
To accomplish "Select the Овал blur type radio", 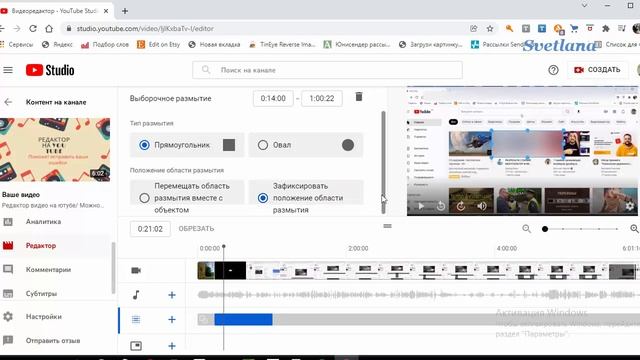I will (x=263, y=145).
